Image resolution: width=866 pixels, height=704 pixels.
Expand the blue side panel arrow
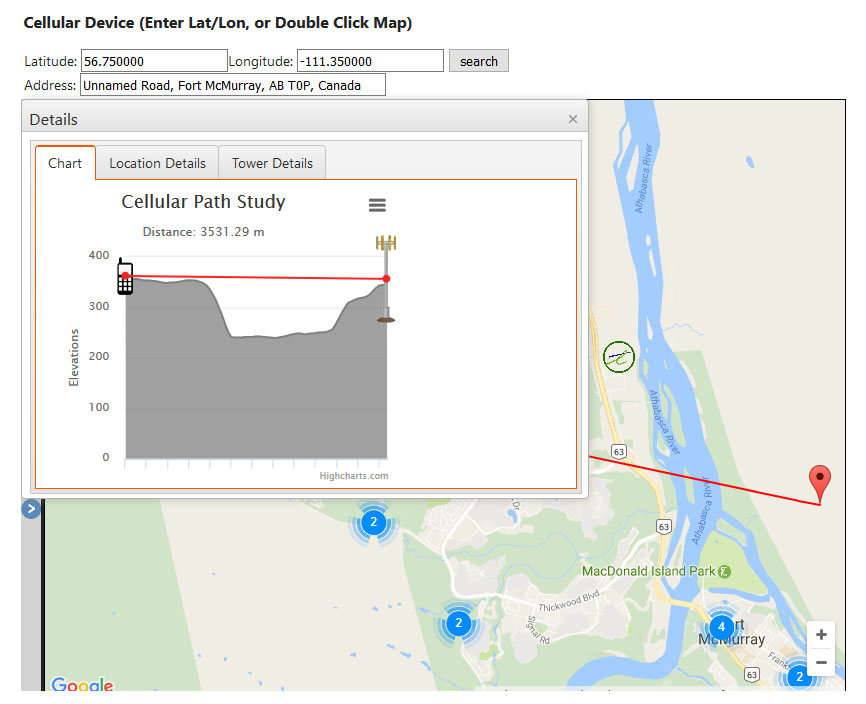[31, 509]
